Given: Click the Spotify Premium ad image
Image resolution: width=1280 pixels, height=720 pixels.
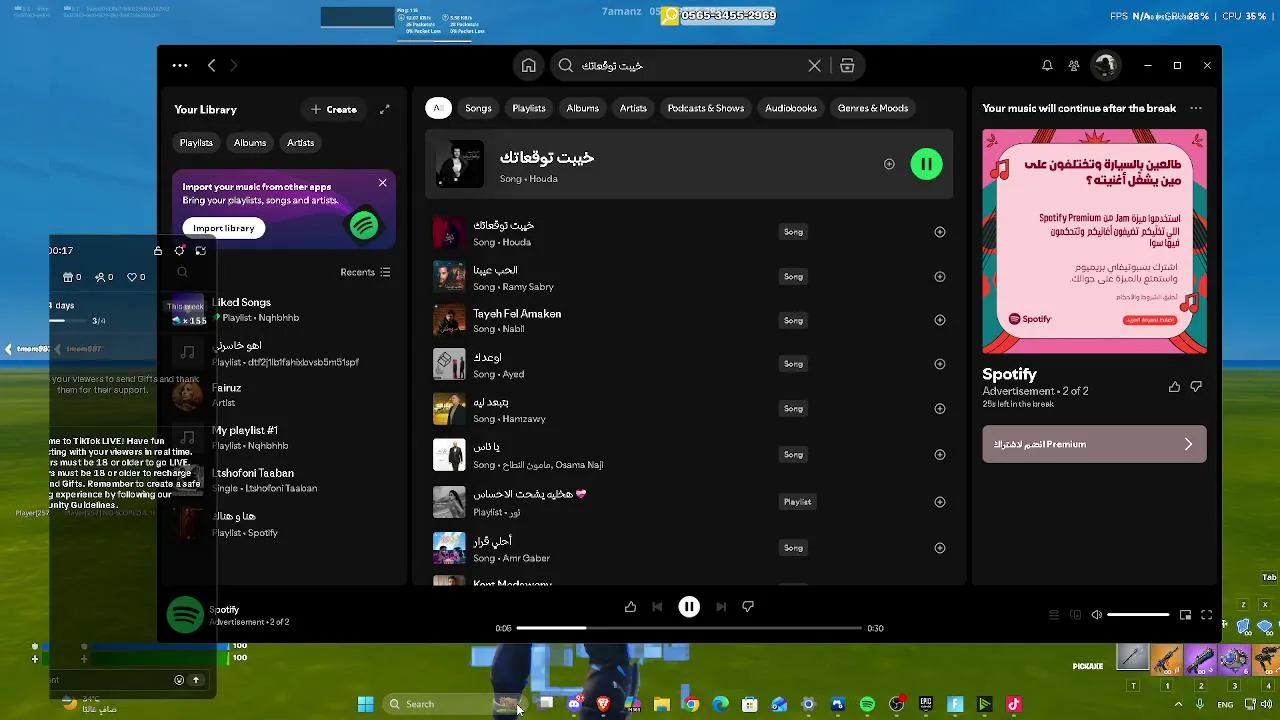Looking at the screenshot, I should [1094, 241].
